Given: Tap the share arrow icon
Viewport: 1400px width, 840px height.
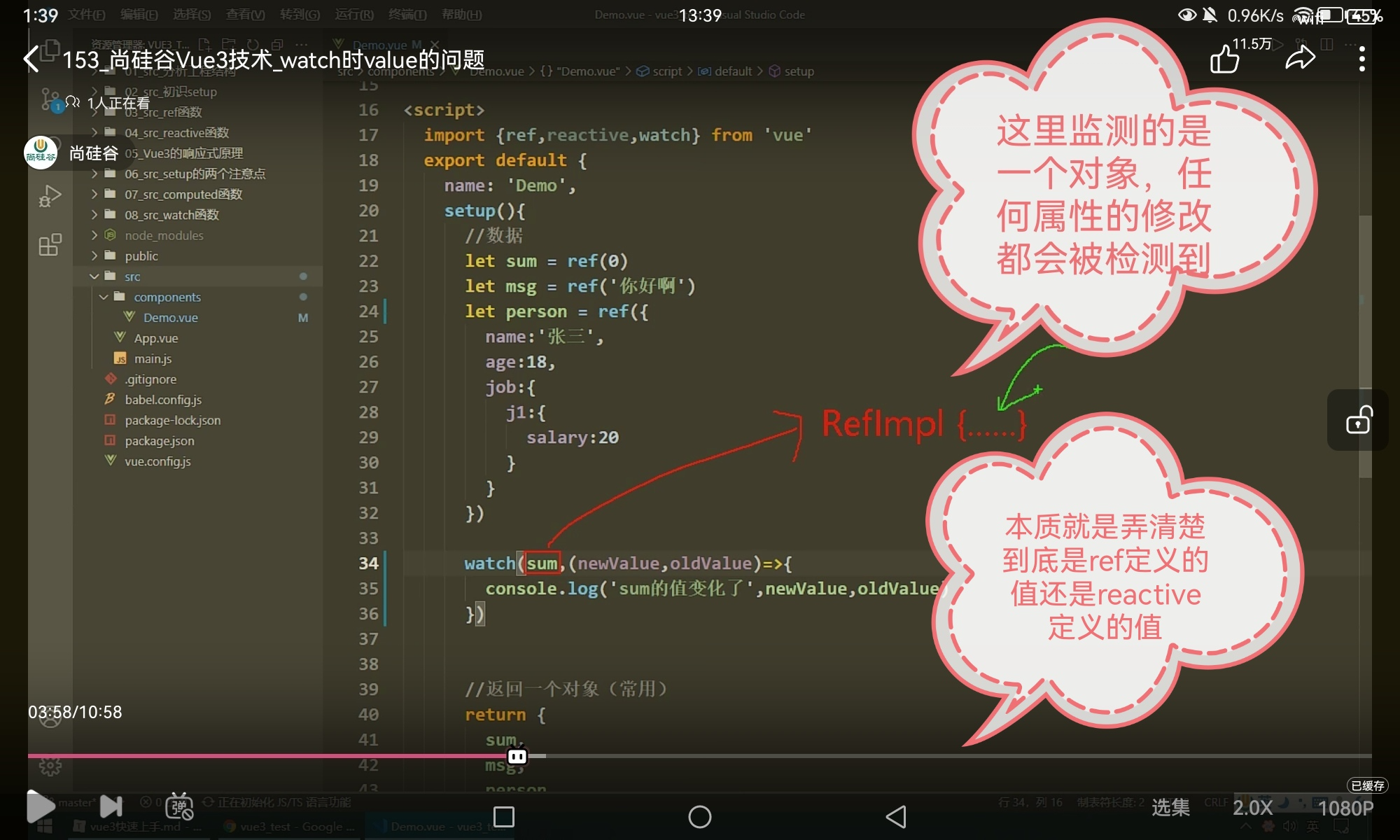Looking at the screenshot, I should click(x=1300, y=59).
